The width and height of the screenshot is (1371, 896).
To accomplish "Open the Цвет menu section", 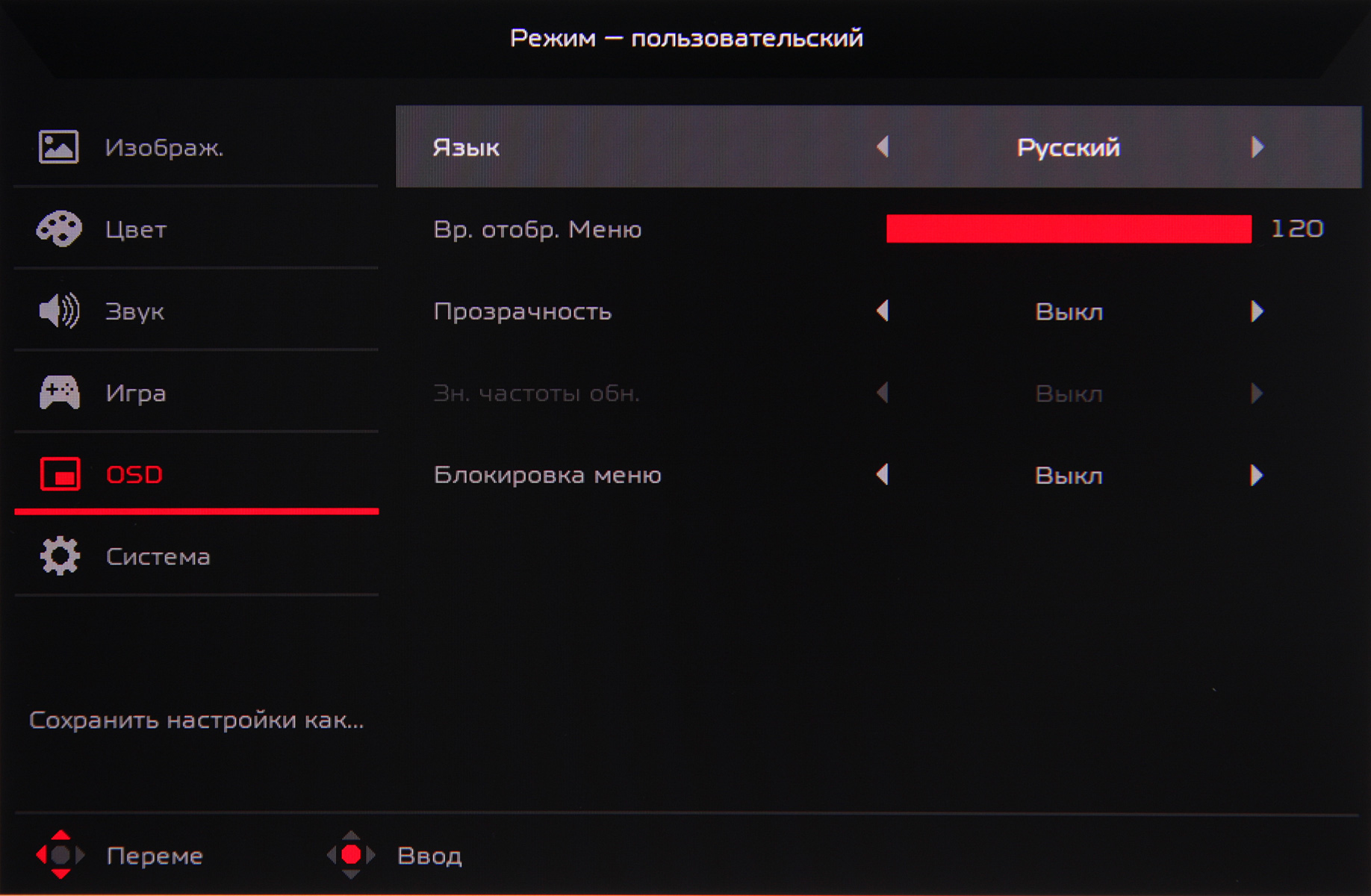I will 136,229.
